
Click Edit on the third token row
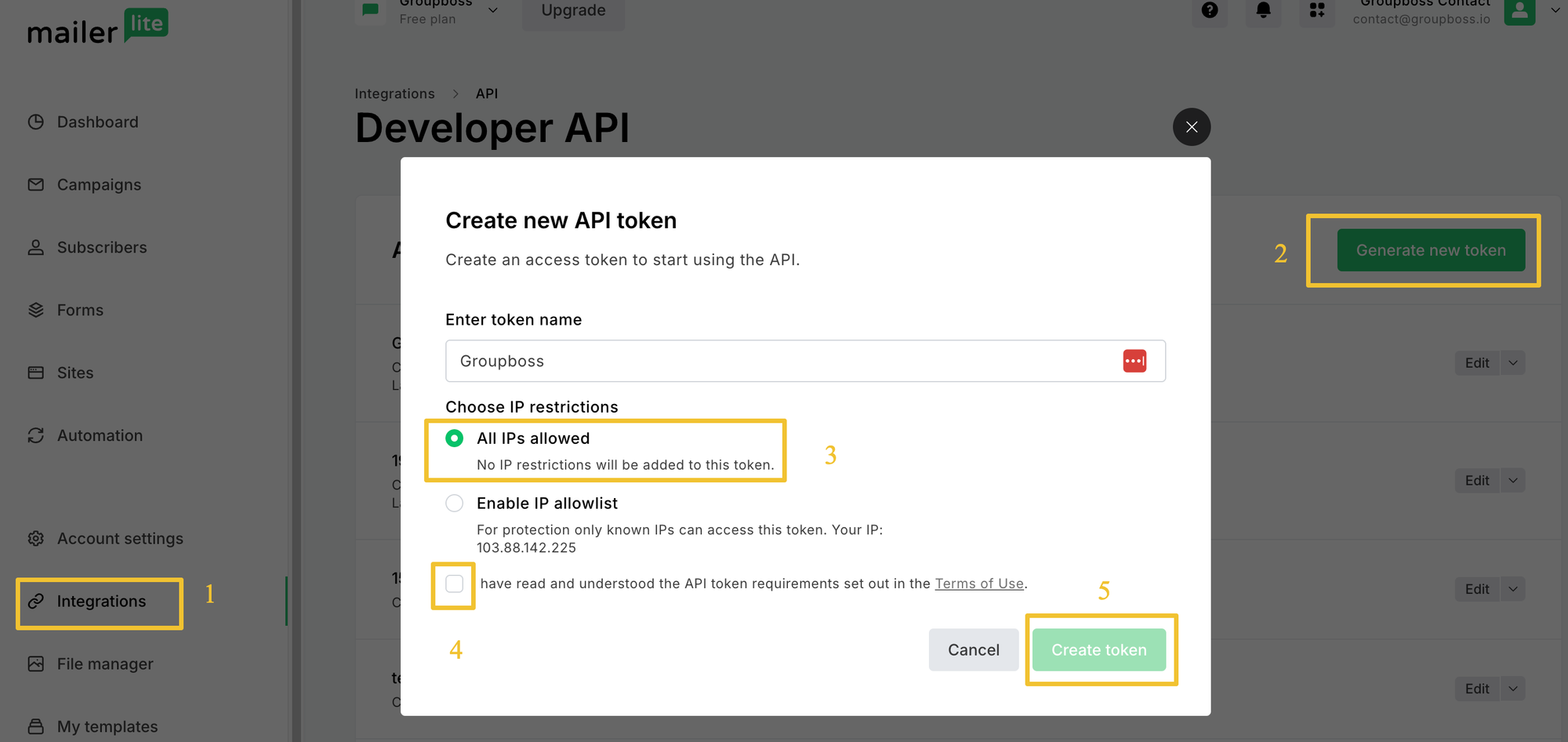pyautogui.click(x=1477, y=589)
